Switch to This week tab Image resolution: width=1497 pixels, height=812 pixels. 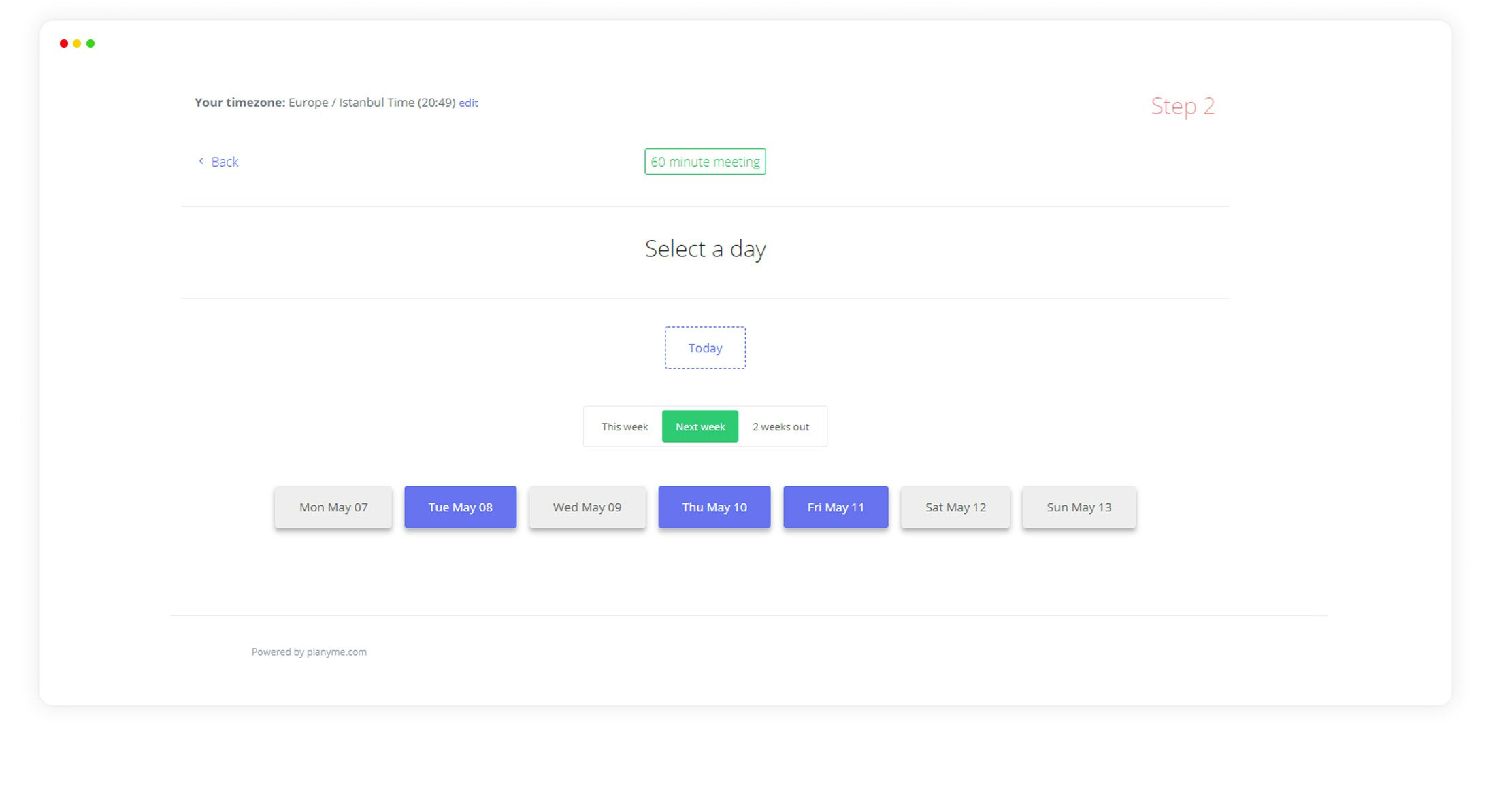(624, 427)
